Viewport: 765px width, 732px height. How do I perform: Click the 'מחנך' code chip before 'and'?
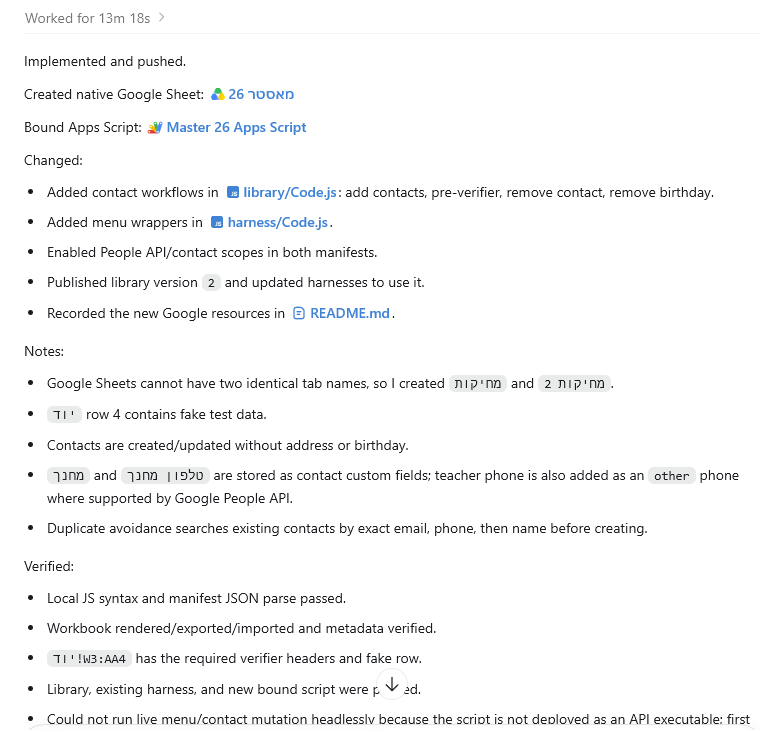pos(68,476)
